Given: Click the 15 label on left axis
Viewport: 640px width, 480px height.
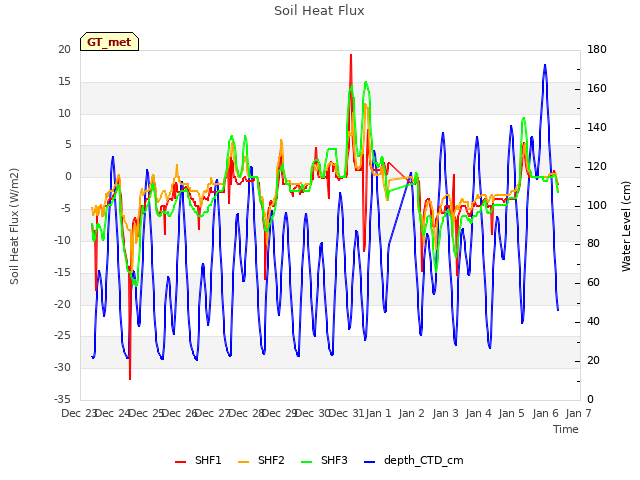Looking at the screenshot, I should [x=64, y=82].
